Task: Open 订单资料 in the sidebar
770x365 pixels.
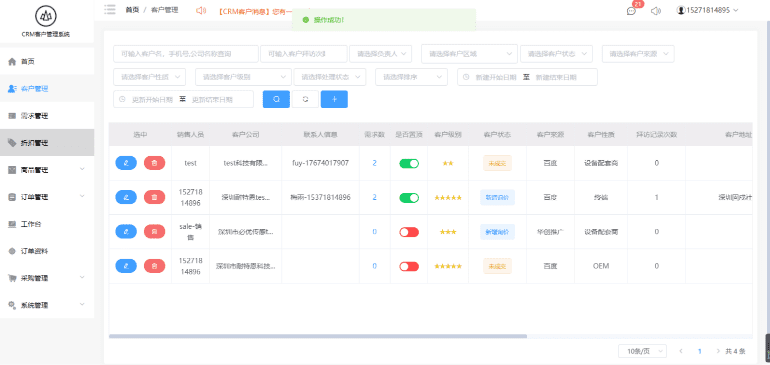Action: point(47,251)
